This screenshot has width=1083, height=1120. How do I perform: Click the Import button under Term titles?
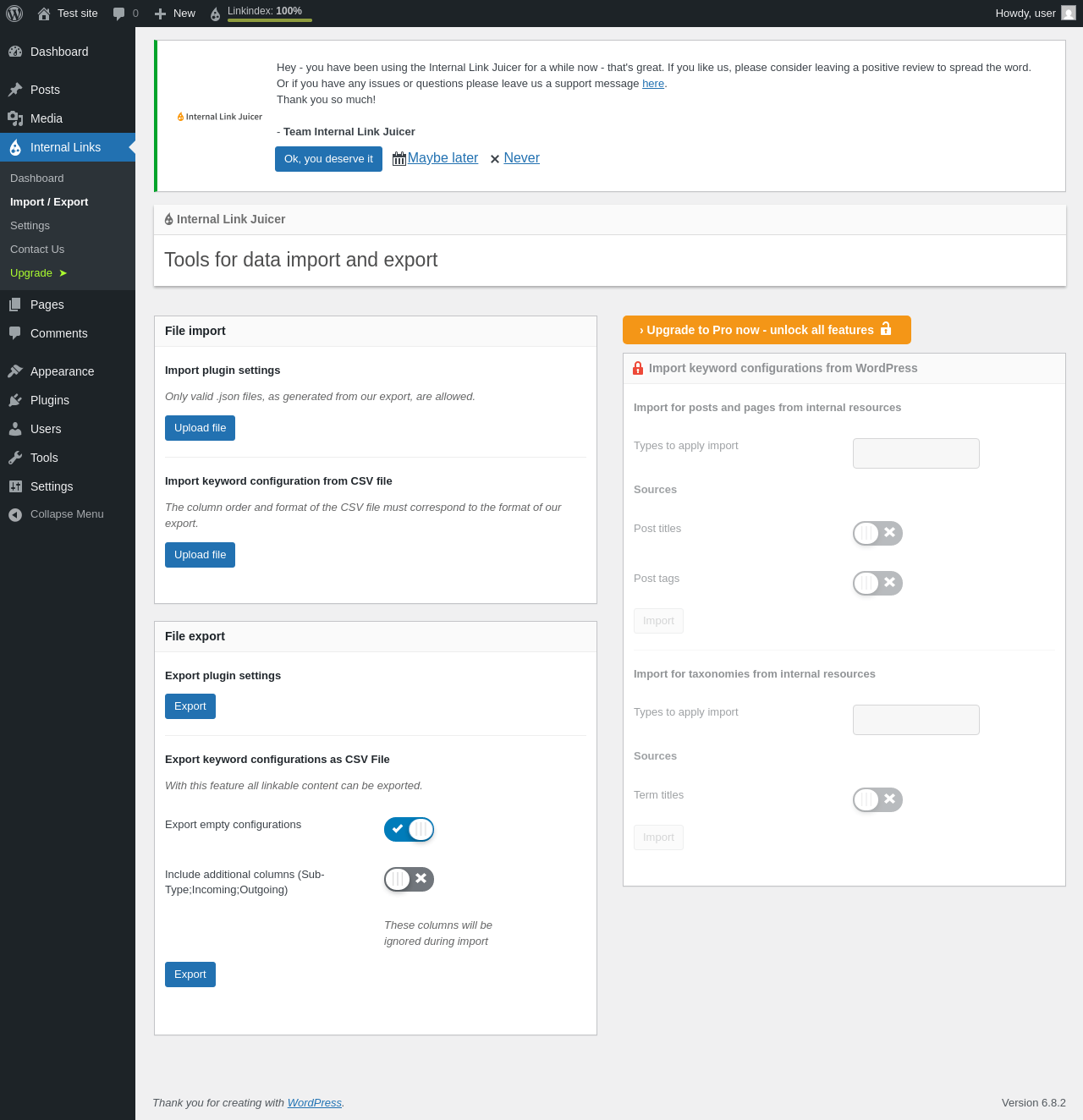(658, 837)
